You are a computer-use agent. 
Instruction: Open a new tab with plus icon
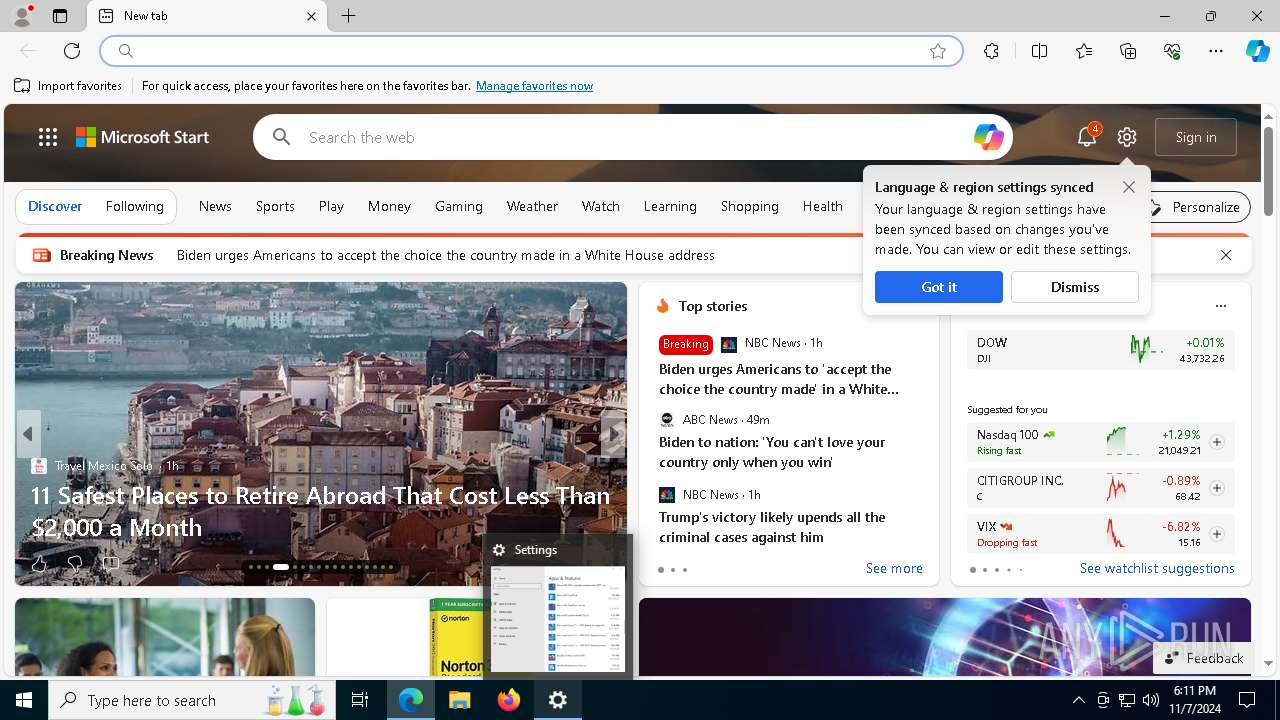click(348, 16)
